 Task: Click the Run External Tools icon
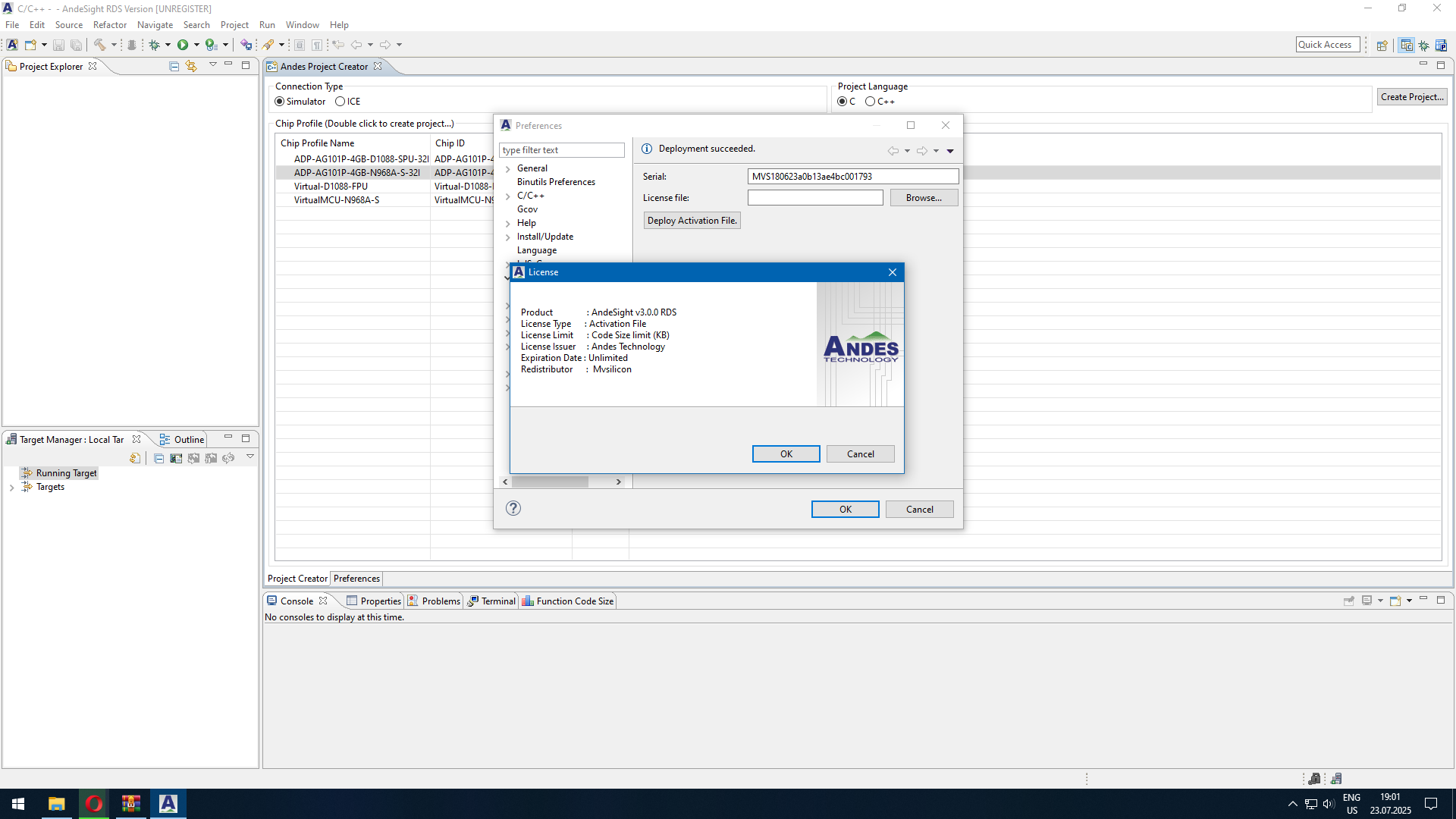(x=212, y=45)
